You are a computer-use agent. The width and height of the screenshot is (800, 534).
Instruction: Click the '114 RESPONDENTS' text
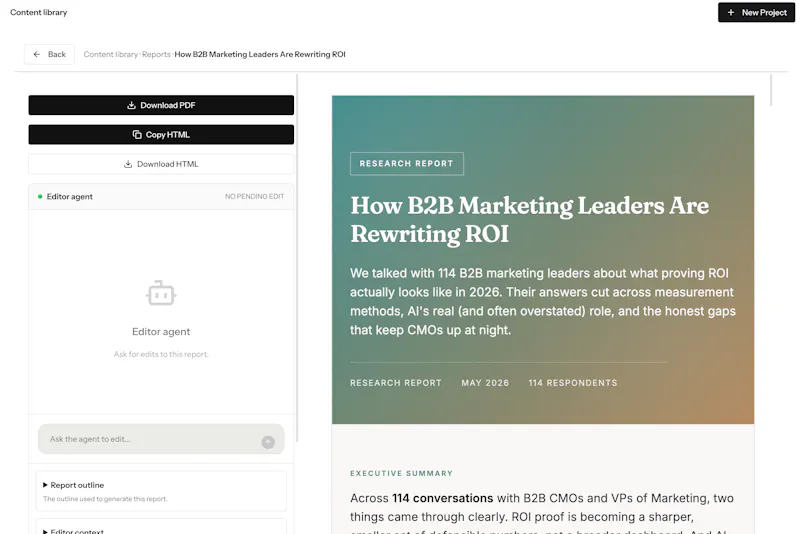573,383
